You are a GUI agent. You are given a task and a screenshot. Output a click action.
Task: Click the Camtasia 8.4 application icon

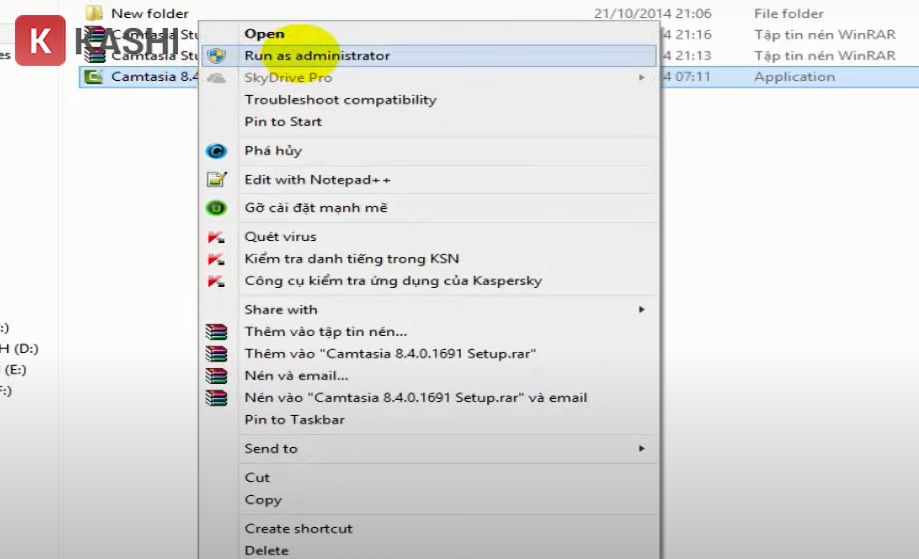pos(94,77)
